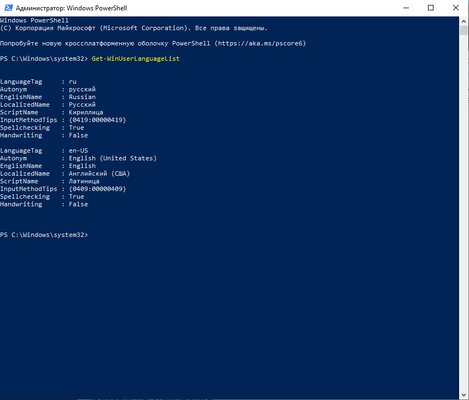This screenshot has height=400, width=469.
Task: Click the https://aka.ms/pscore6 link text
Action: point(260,43)
